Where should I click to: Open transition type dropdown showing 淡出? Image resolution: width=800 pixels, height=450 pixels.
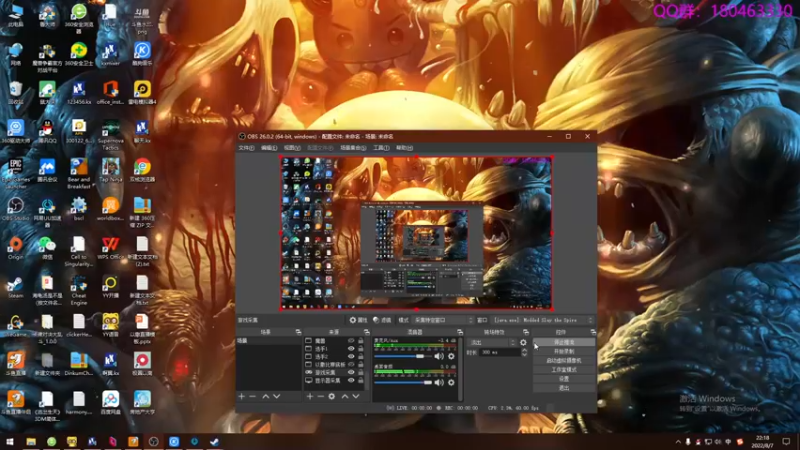click(492, 342)
